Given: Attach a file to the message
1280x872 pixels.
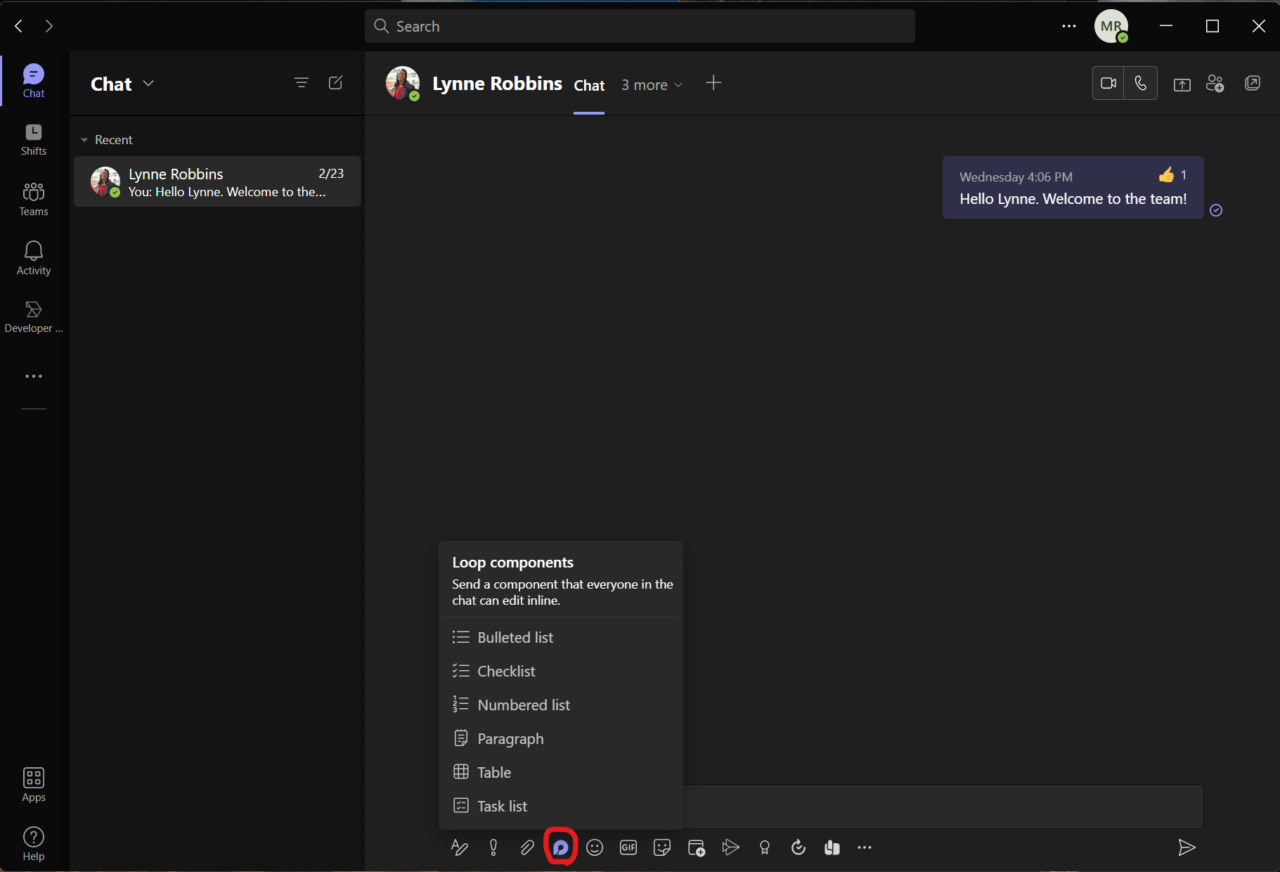Looking at the screenshot, I should click(527, 847).
